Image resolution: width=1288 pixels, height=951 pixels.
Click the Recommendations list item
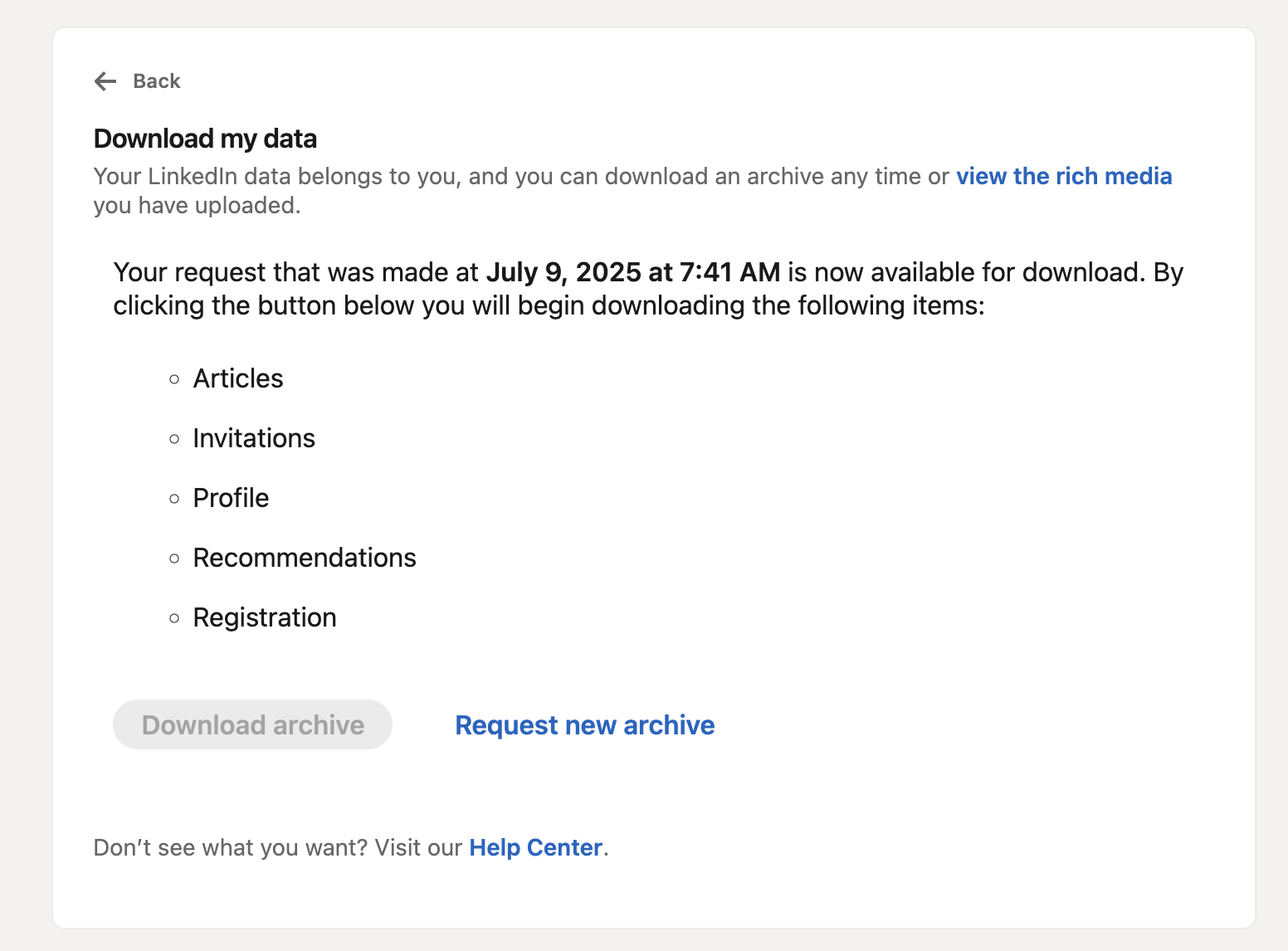(305, 558)
